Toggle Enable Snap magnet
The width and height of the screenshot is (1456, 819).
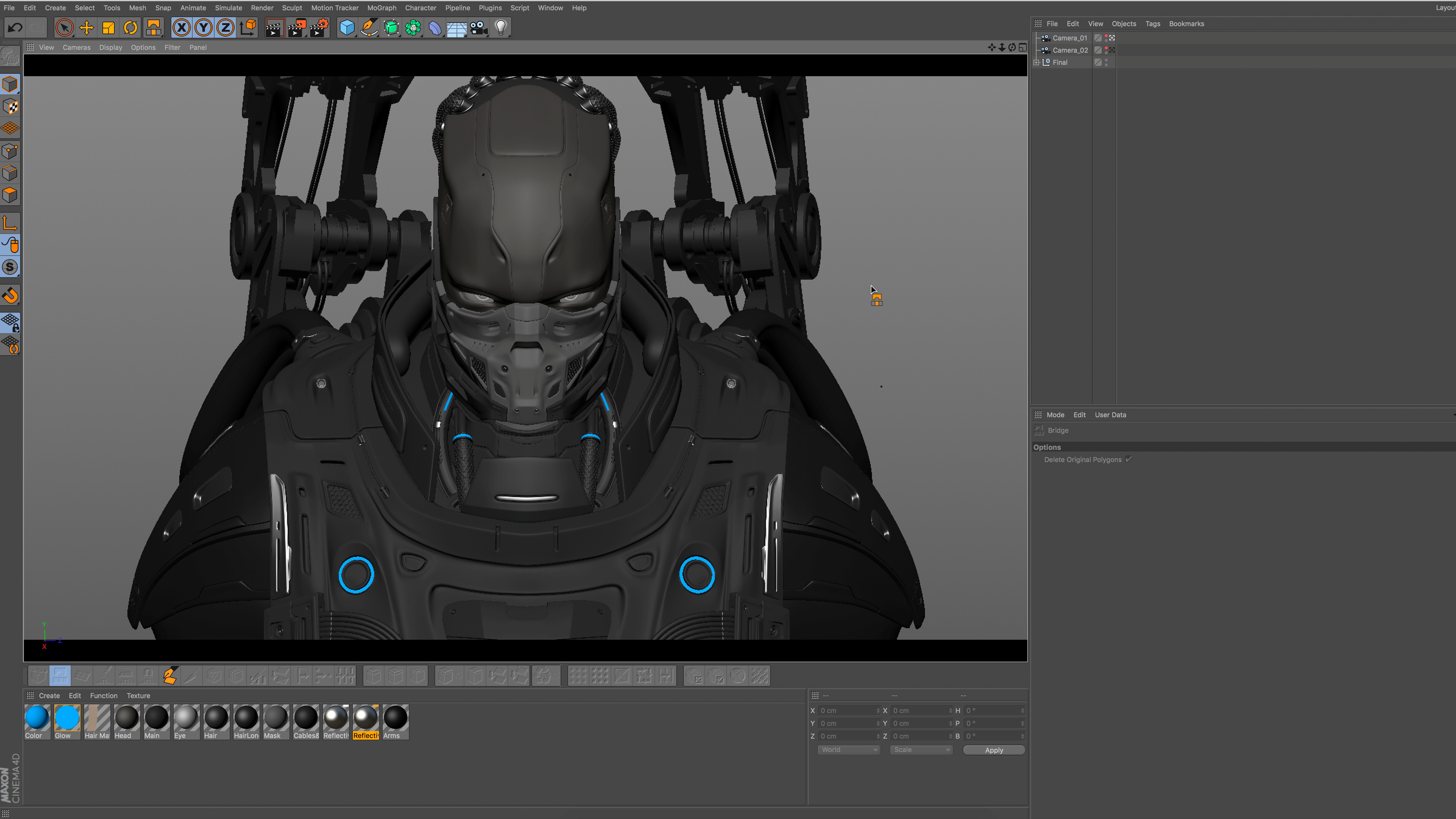(10, 296)
